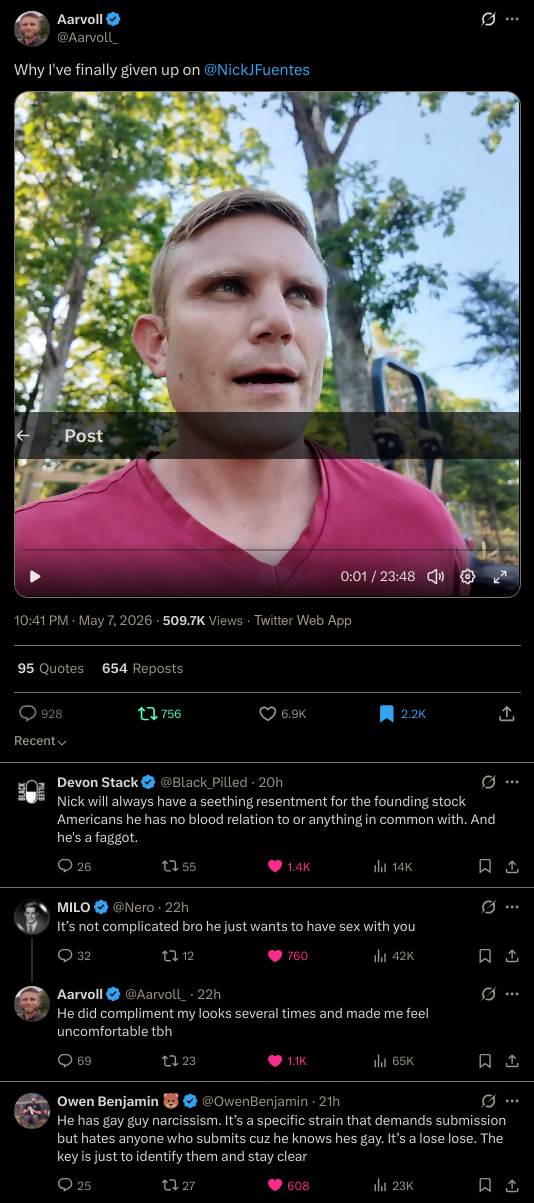The width and height of the screenshot is (534, 1203).
Task: Like the main post with 6.9K likes
Action: point(282,713)
